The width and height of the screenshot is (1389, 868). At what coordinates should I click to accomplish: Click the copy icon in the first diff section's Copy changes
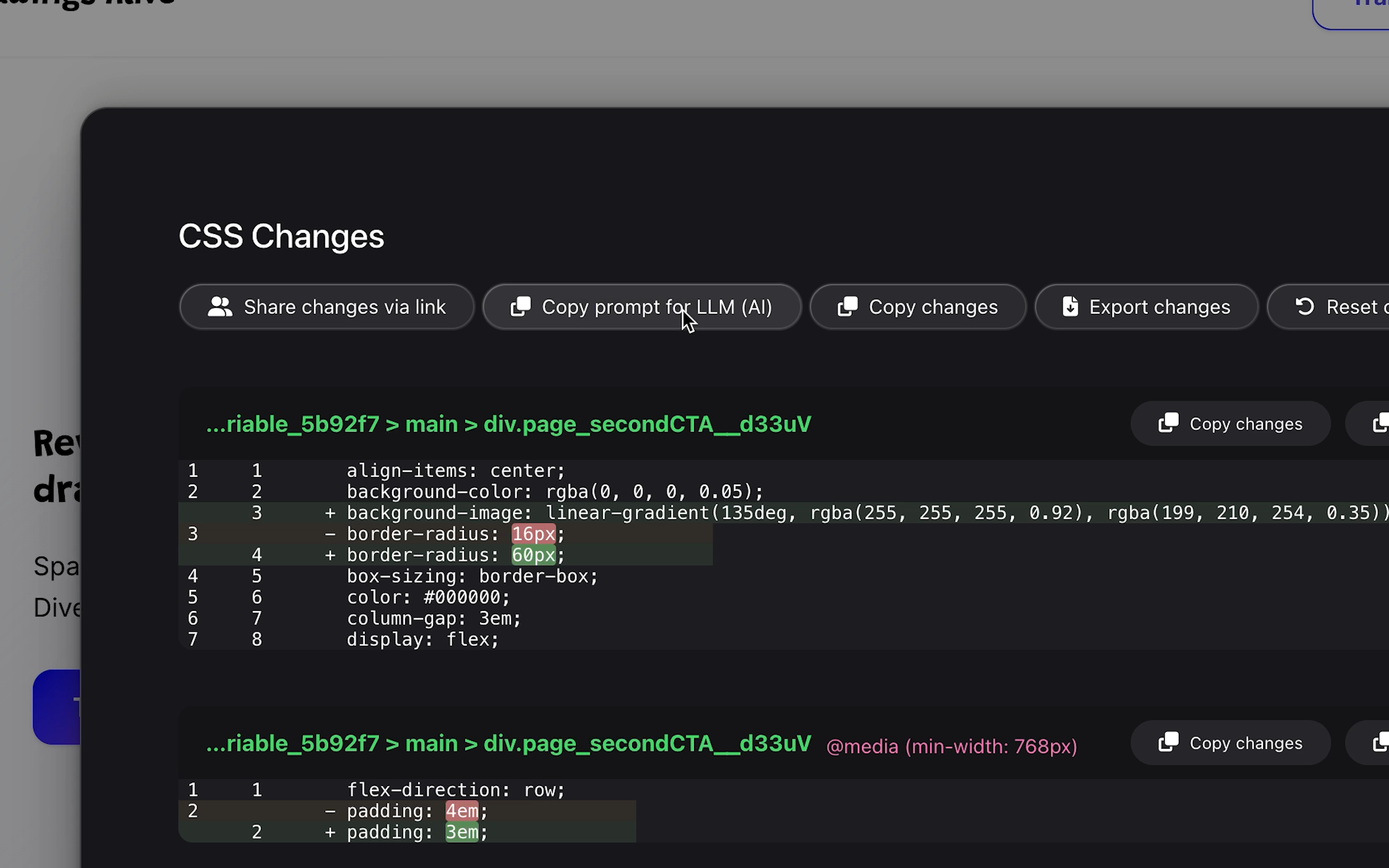pyautogui.click(x=1169, y=423)
